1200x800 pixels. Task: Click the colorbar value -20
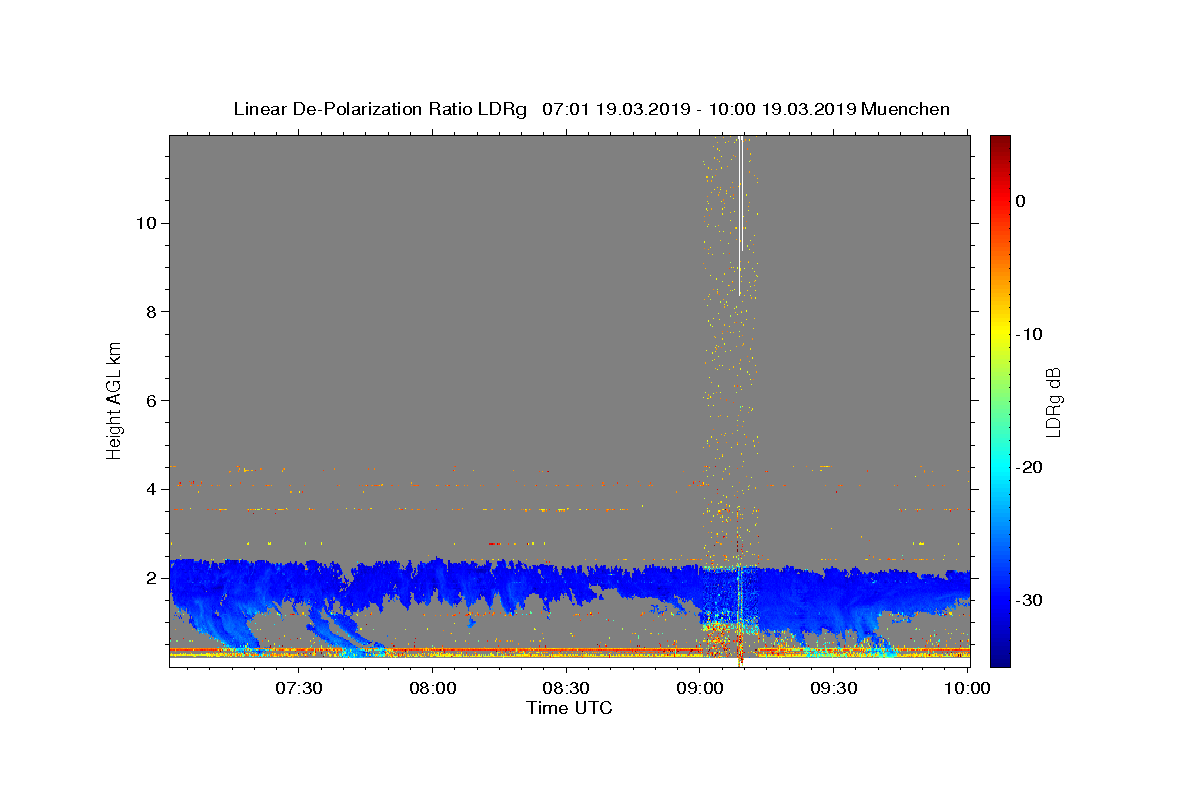click(x=1029, y=467)
